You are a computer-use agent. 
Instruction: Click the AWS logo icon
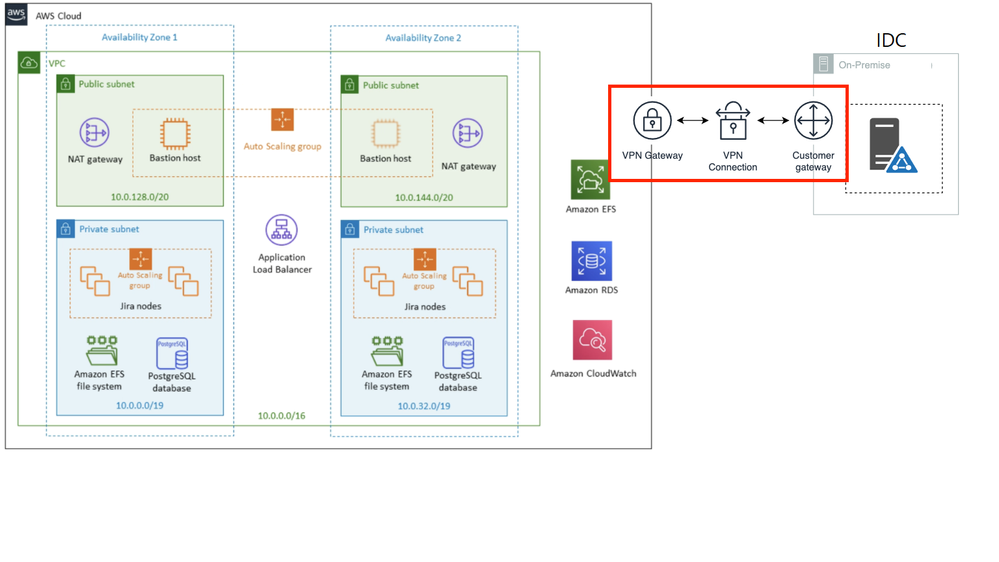tap(16, 14)
